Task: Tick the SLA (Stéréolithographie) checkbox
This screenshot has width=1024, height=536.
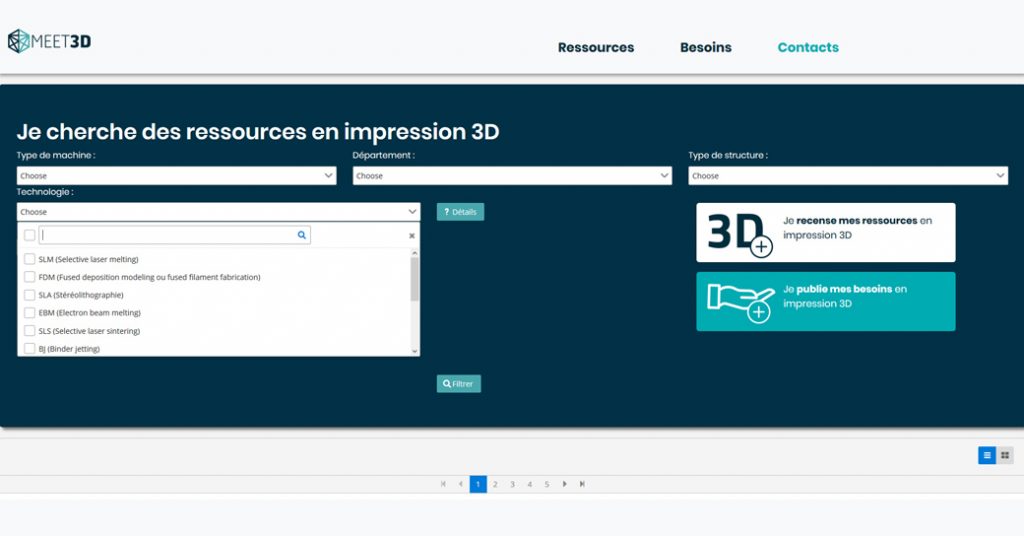Action: point(29,295)
